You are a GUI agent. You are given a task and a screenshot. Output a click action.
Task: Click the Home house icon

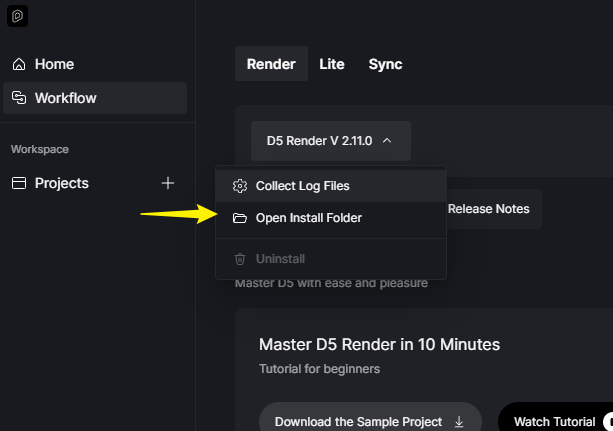19,64
